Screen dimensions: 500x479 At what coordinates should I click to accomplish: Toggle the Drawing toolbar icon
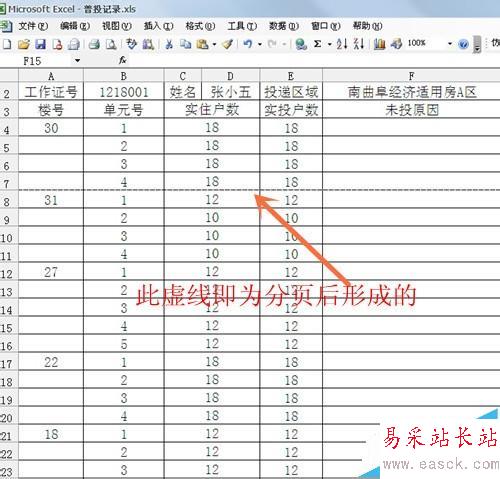pyautogui.click(x=396, y=44)
